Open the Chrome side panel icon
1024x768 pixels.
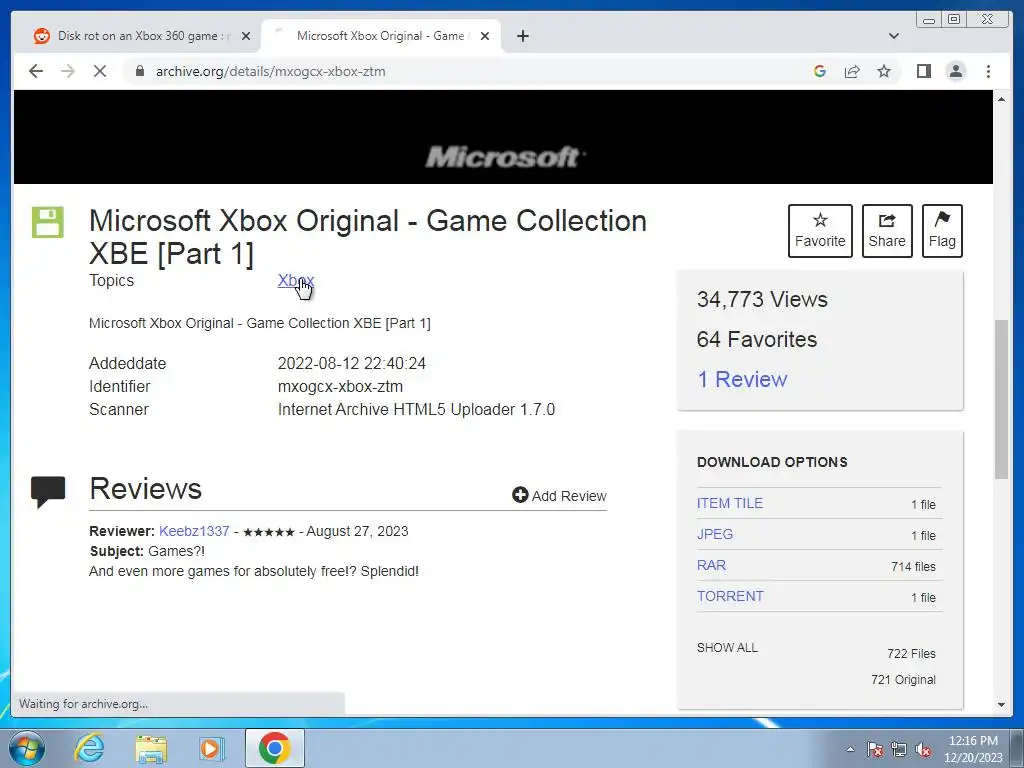[x=923, y=71]
